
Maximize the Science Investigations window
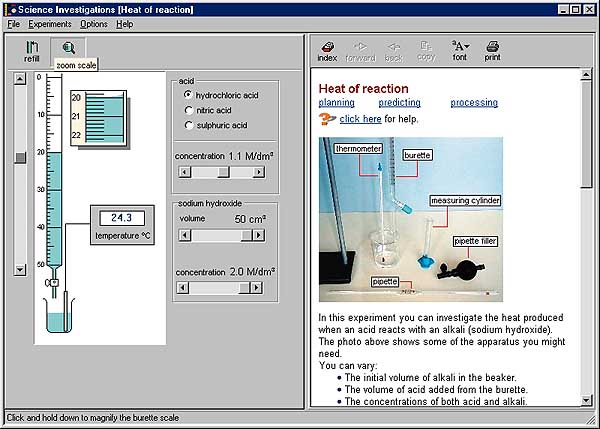point(575,10)
